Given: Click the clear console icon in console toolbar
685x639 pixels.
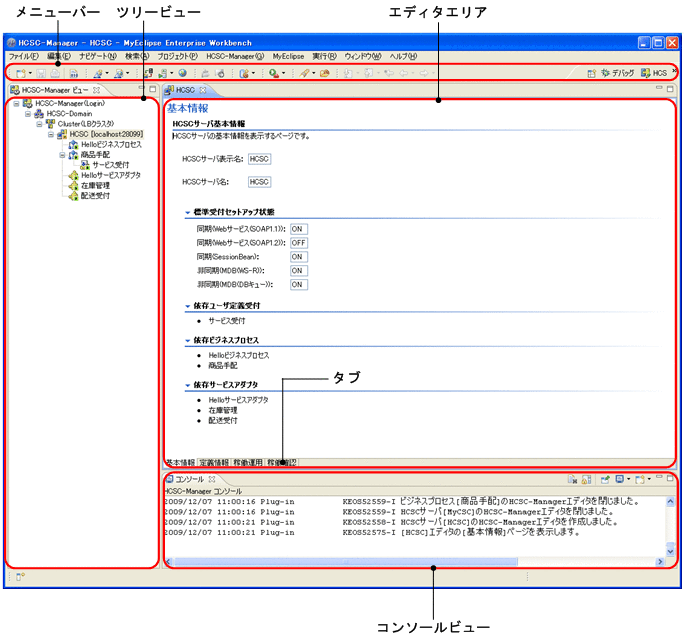Looking at the screenshot, I should 572,480.
